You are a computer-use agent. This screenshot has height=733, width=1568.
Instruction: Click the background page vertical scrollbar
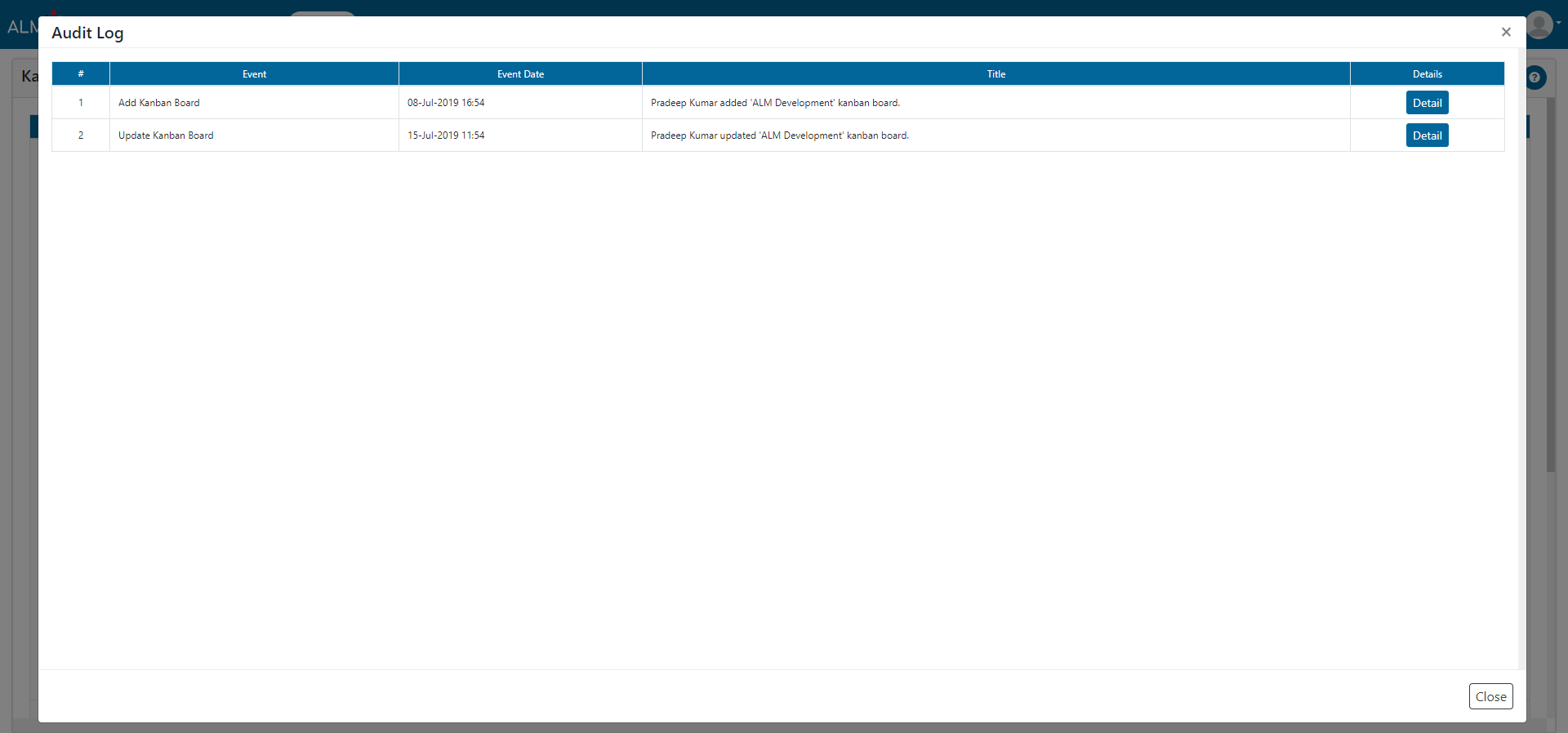pos(1551,286)
